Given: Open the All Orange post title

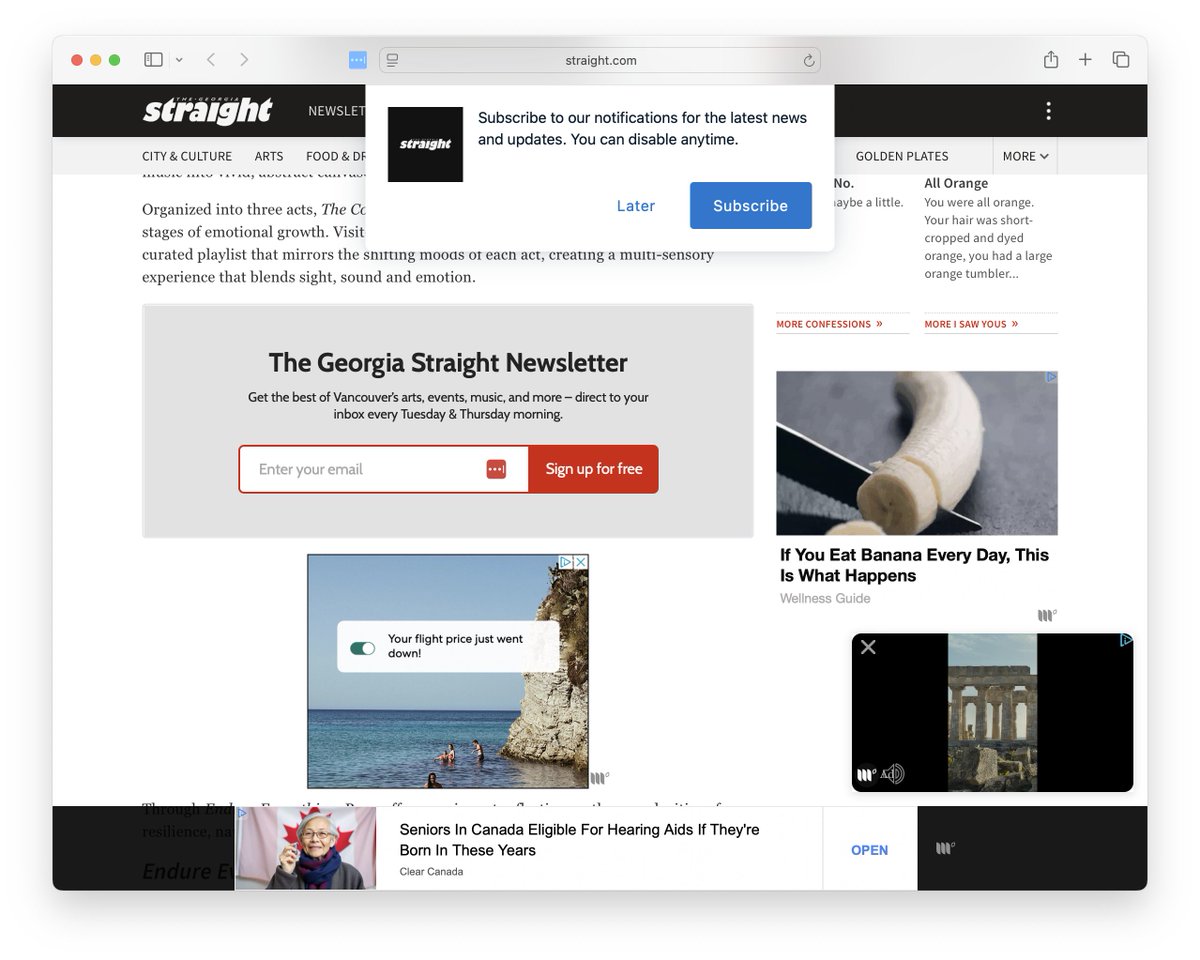Looking at the screenshot, I should (x=956, y=183).
